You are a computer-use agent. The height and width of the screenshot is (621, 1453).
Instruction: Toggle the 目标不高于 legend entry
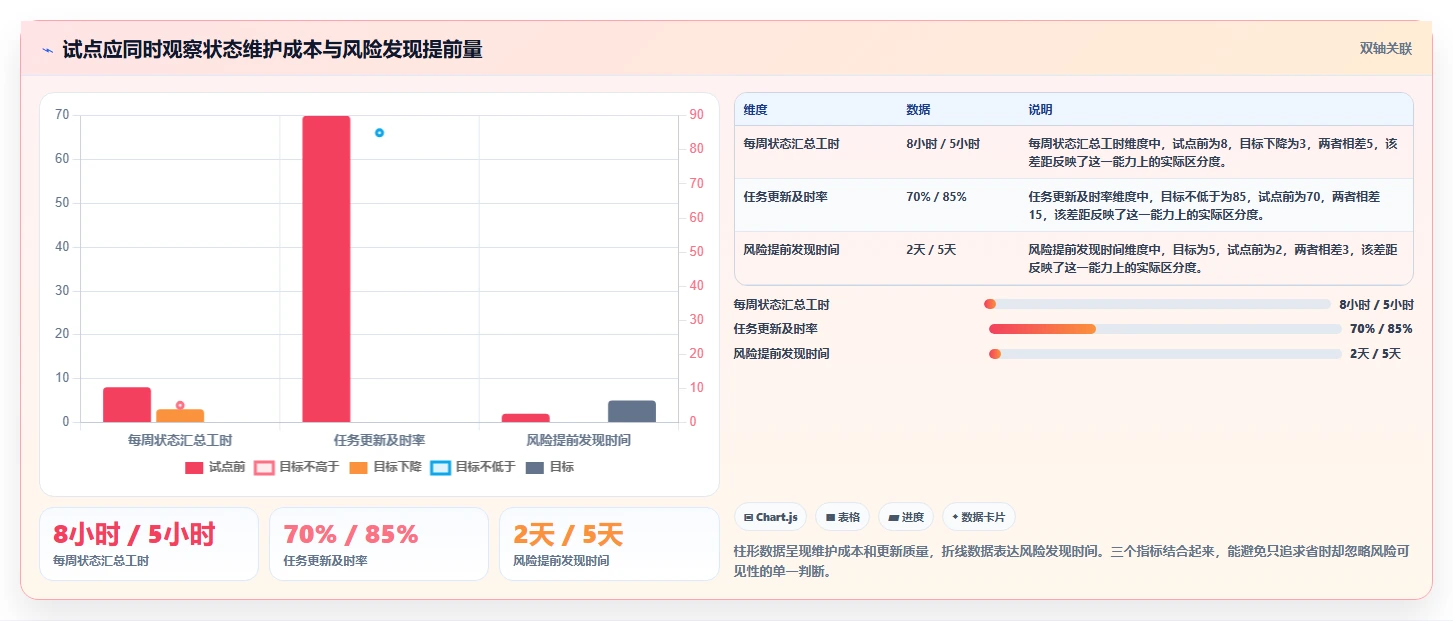[297, 467]
